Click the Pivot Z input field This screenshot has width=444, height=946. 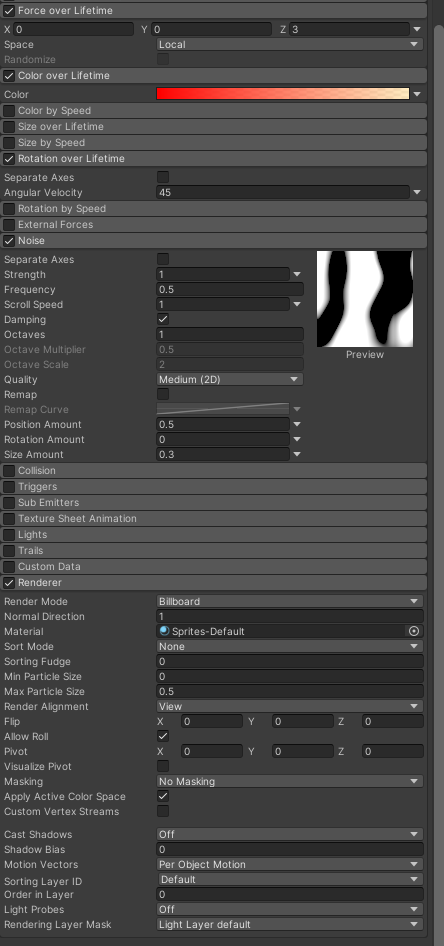click(x=393, y=751)
